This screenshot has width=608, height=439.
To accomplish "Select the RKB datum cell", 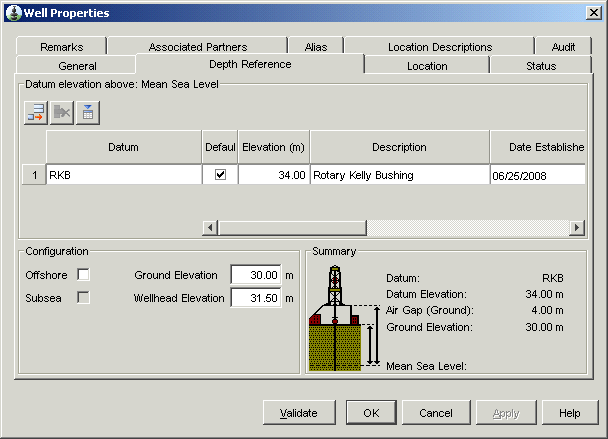I will [x=124, y=175].
